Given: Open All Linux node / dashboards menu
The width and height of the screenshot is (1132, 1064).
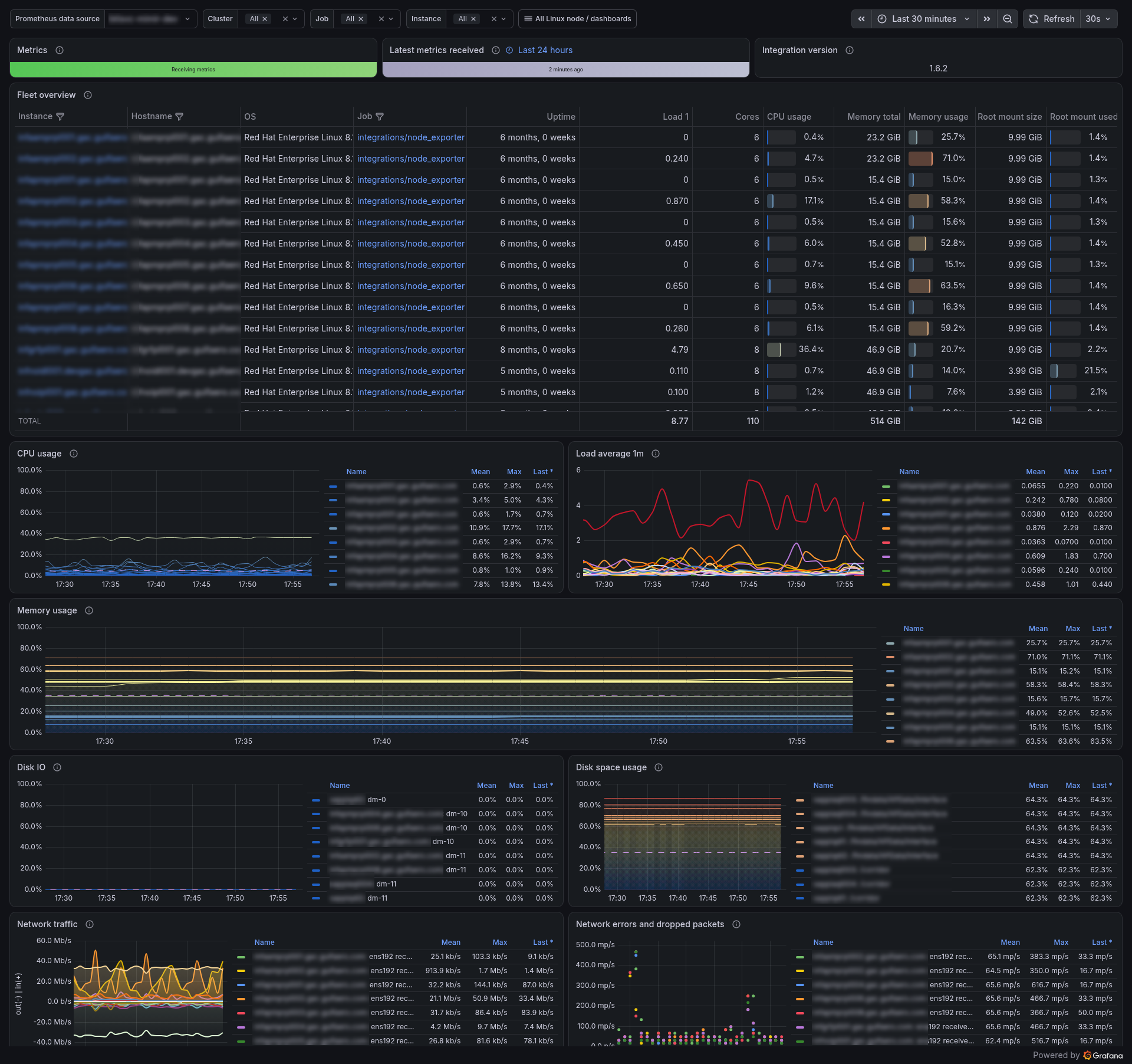Looking at the screenshot, I should coord(577,19).
